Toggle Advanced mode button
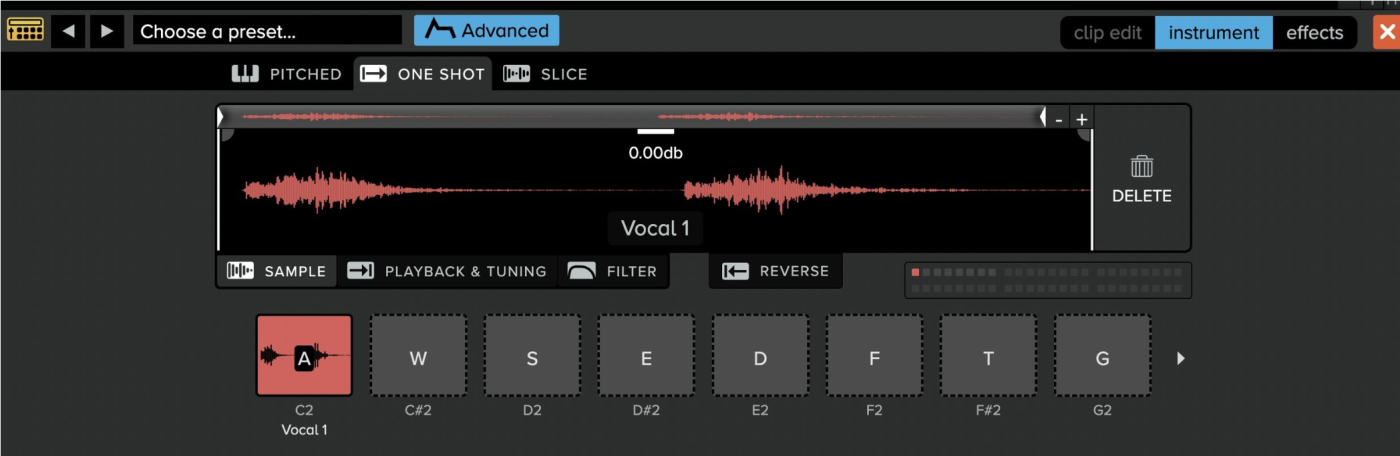 click(x=487, y=31)
